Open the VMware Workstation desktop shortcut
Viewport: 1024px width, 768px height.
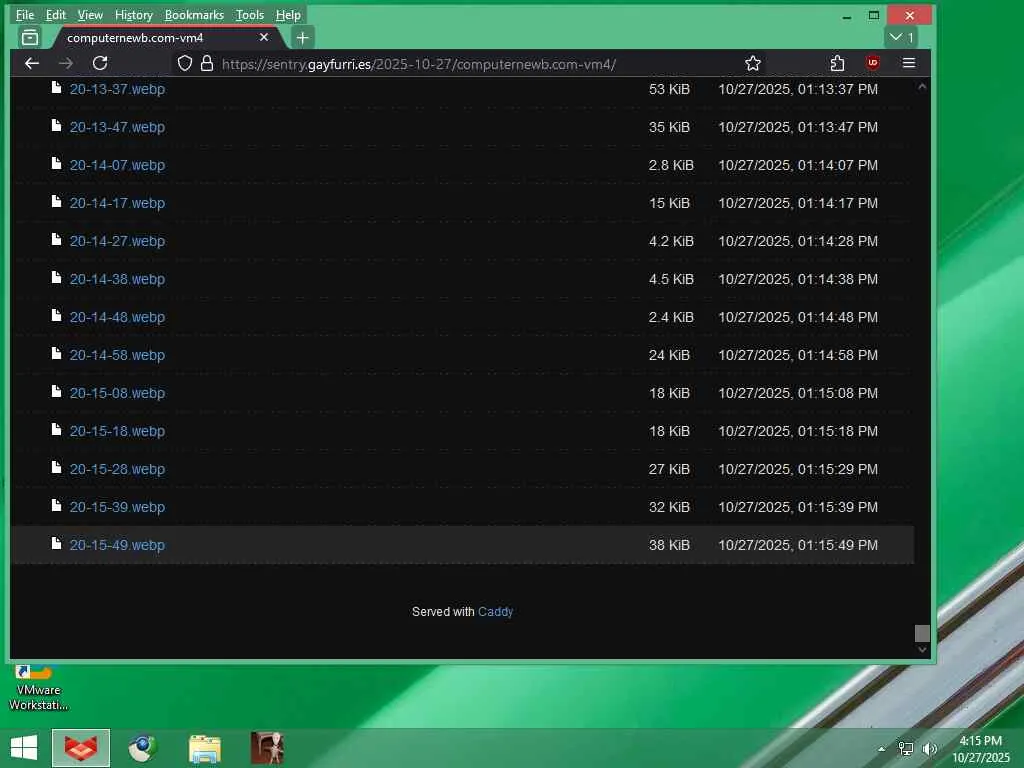pos(38,689)
